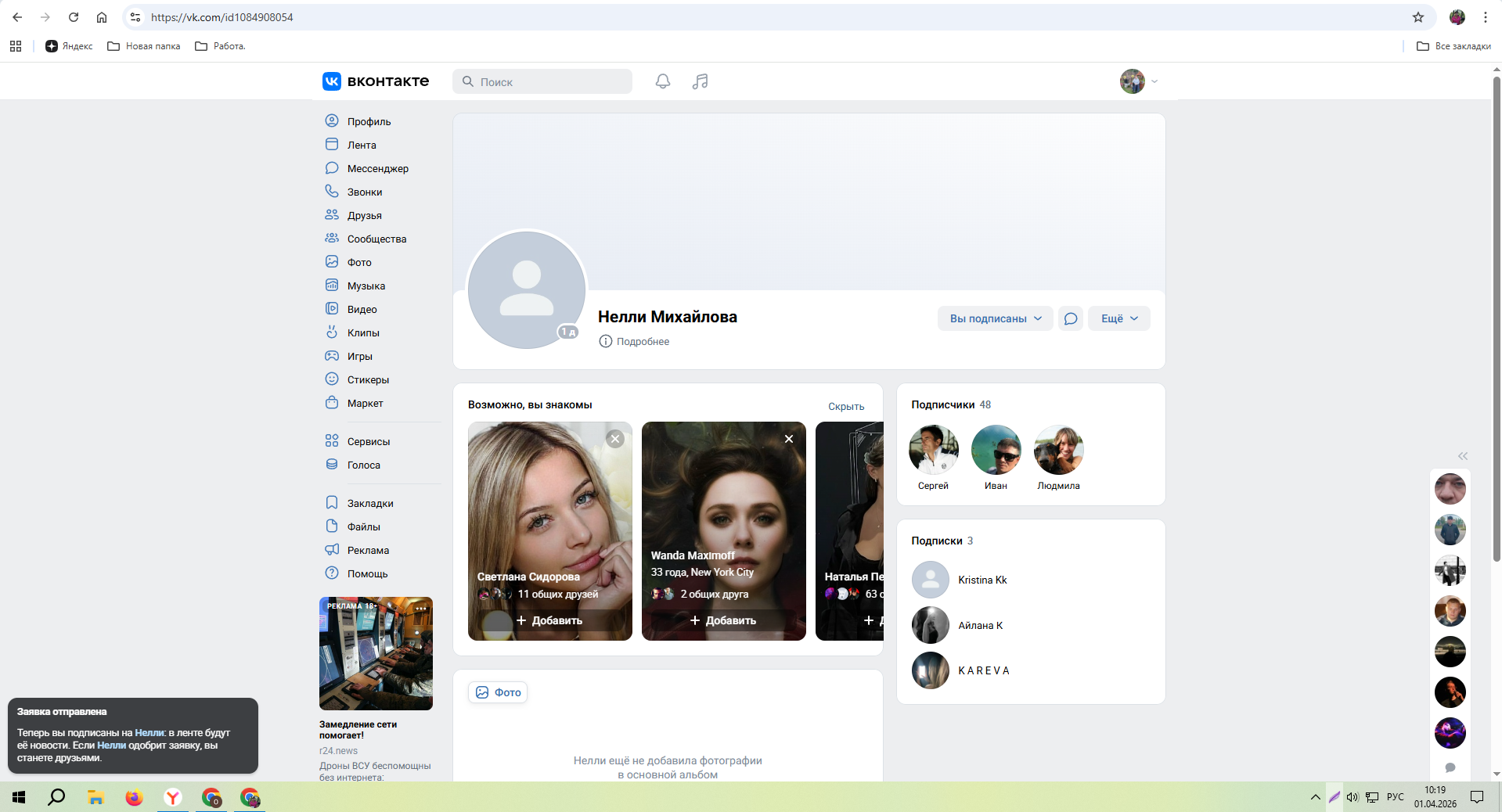Click the Реклама megaphone icon
The height and width of the screenshot is (812, 1502).
332,550
